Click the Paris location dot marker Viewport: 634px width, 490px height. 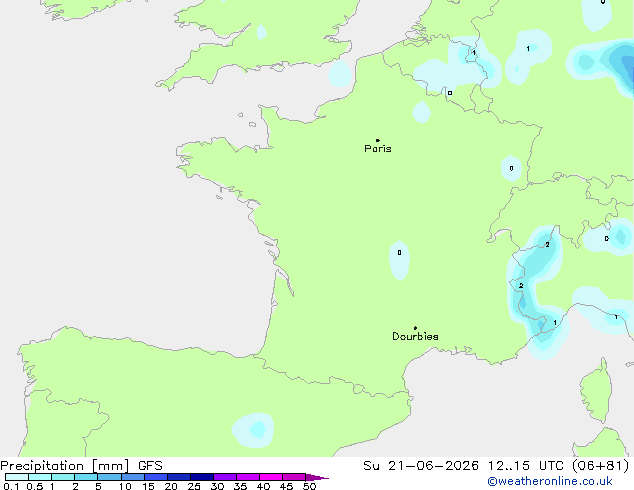coord(378,140)
